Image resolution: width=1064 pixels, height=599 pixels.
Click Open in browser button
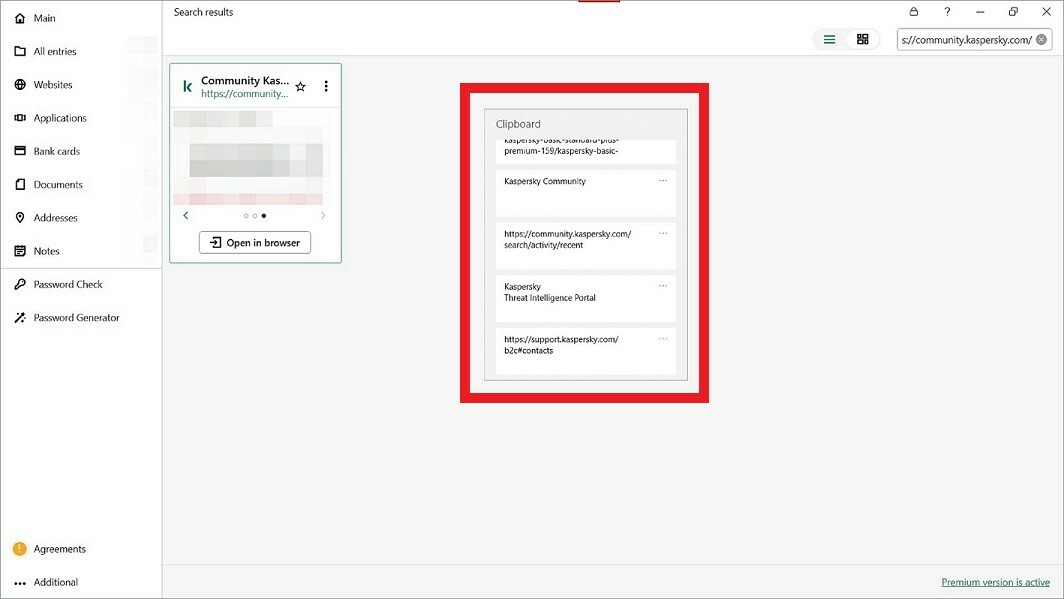pyautogui.click(x=255, y=243)
